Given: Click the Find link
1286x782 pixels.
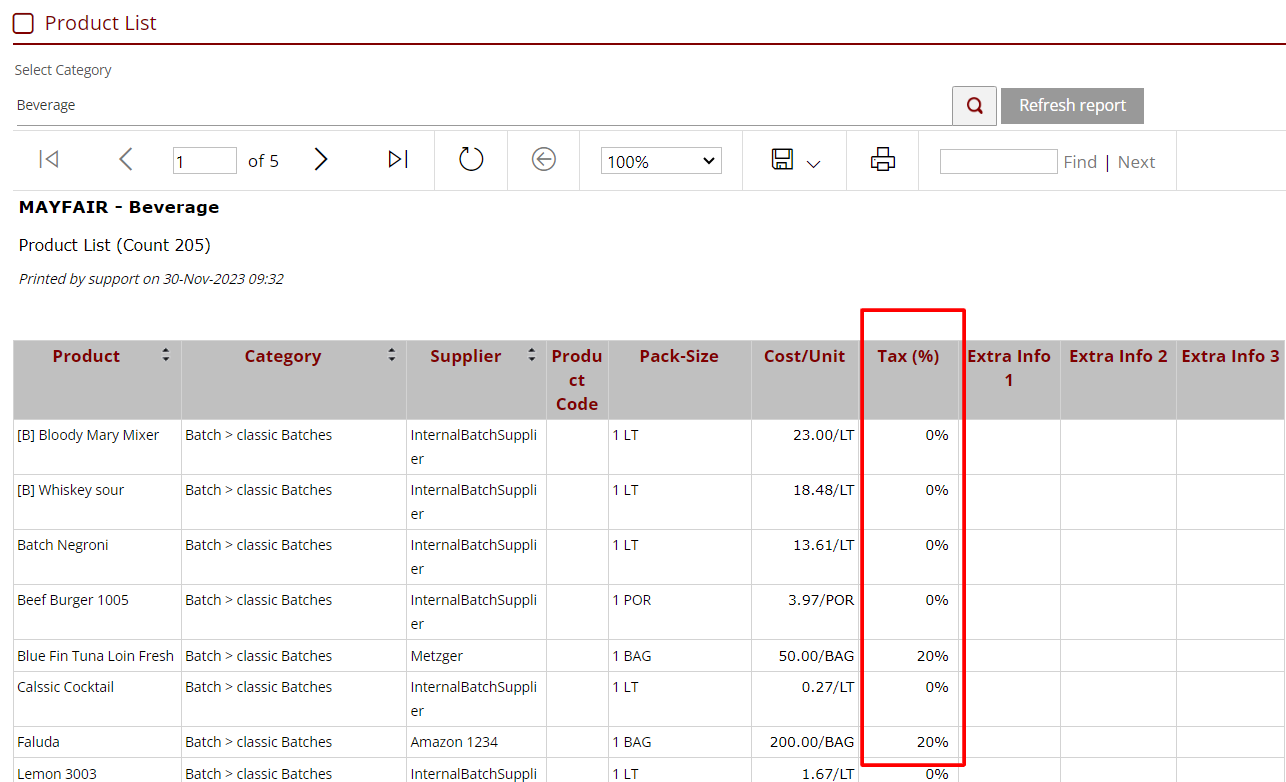Looking at the screenshot, I should 1080,162.
